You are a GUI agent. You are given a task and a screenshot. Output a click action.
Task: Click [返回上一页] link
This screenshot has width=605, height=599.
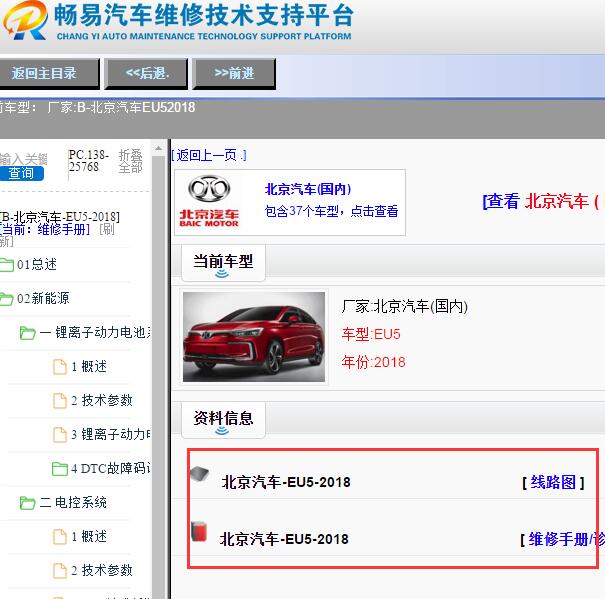point(209,155)
